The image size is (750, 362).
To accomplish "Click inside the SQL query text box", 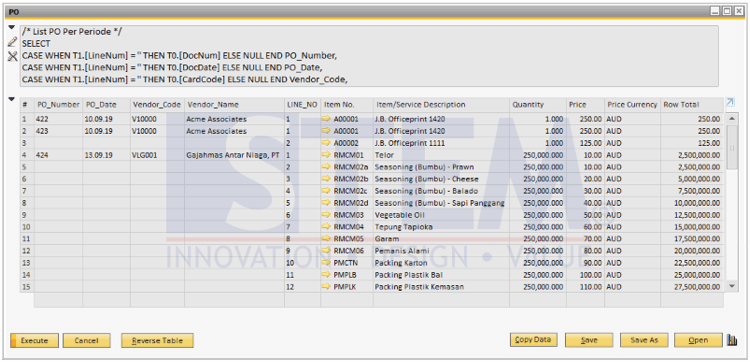I will 369,56.
